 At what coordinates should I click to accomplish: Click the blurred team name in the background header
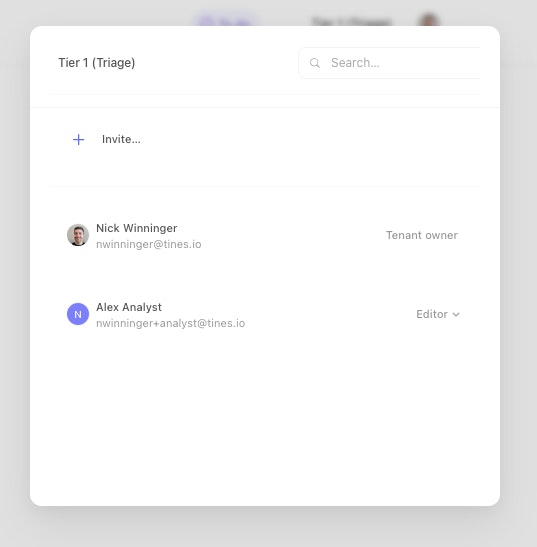pyautogui.click(x=351, y=21)
